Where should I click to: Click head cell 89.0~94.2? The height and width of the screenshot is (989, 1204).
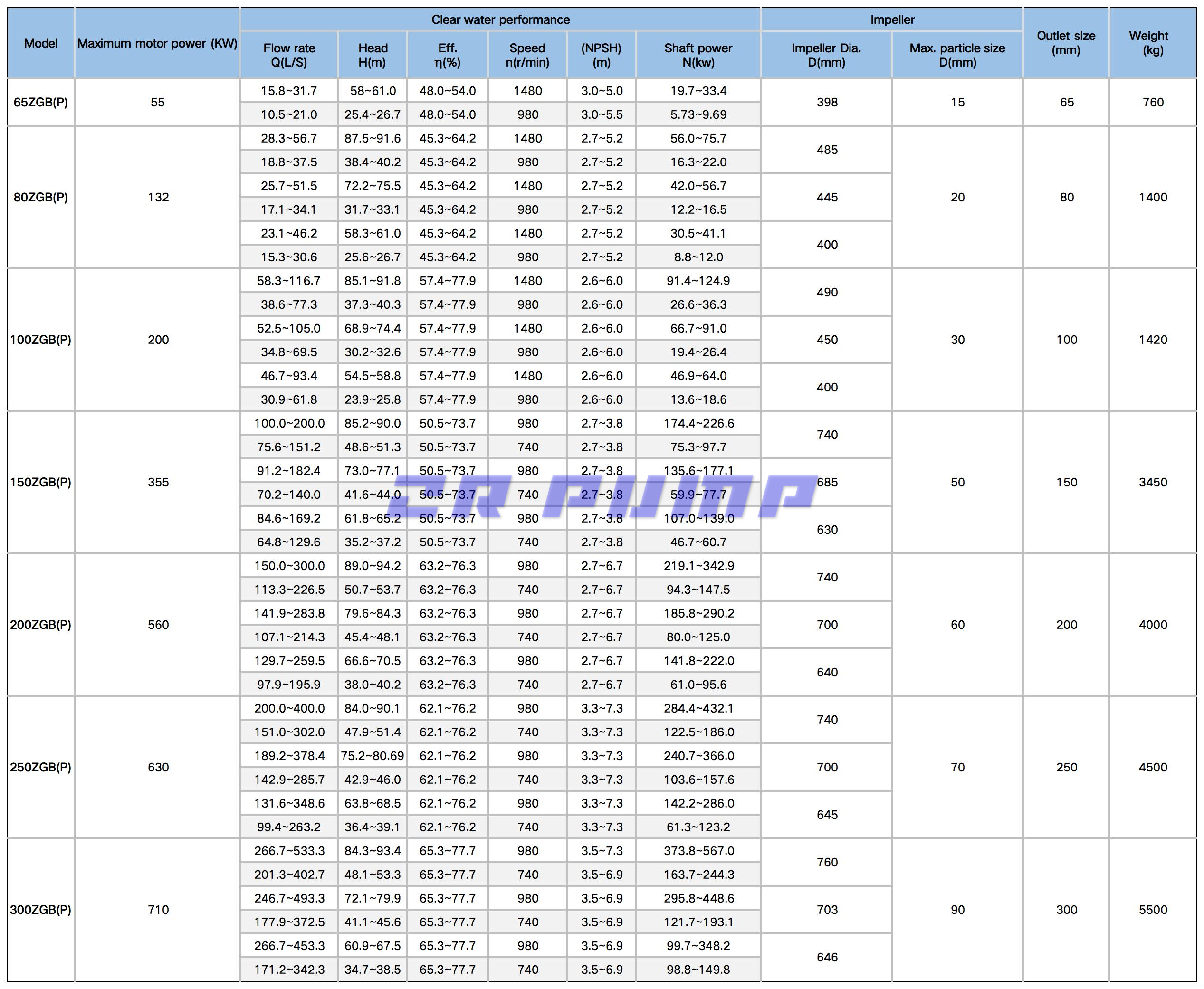tap(373, 566)
